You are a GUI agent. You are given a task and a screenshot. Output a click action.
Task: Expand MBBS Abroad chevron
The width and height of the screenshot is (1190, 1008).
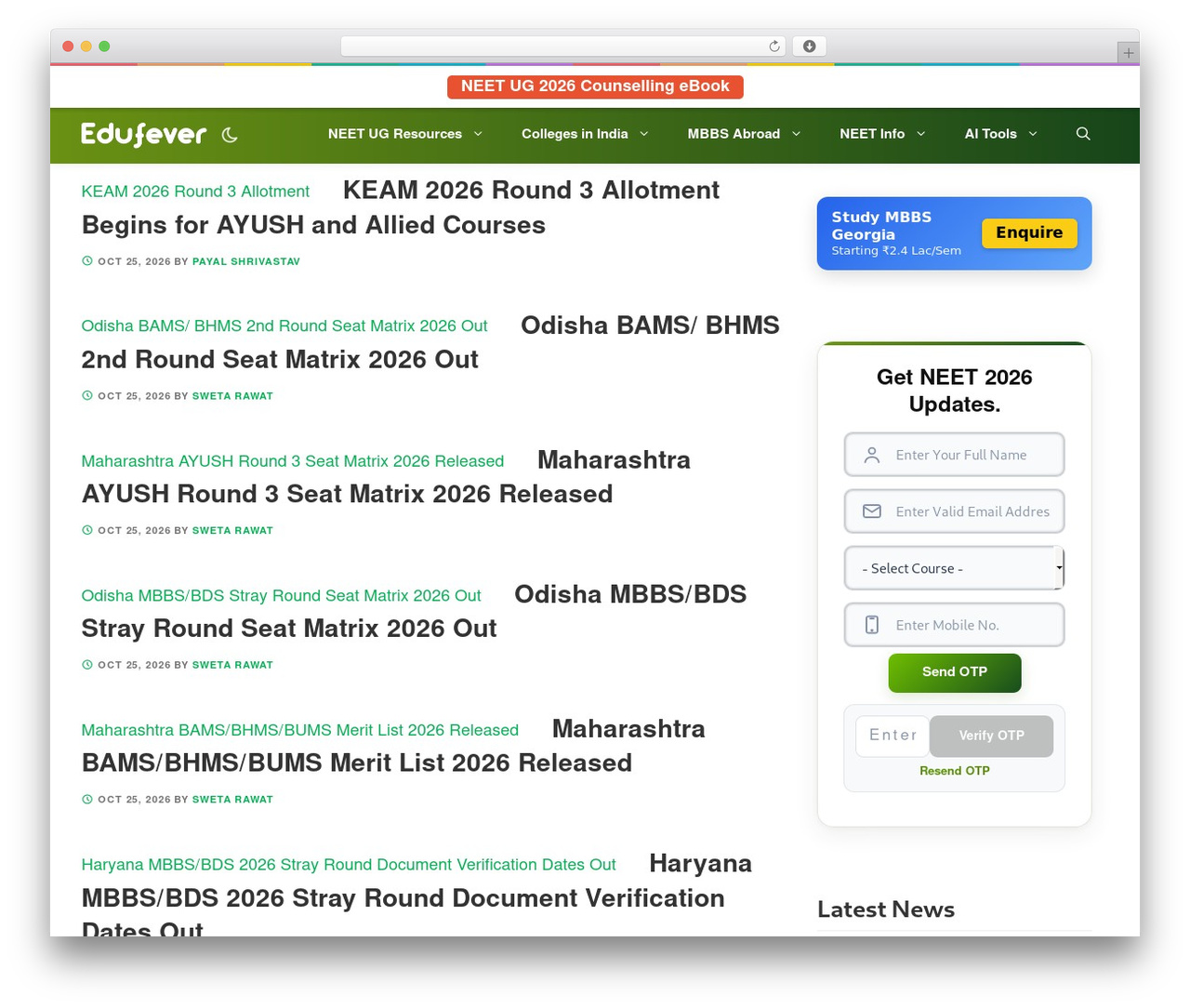(x=796, y=134)
